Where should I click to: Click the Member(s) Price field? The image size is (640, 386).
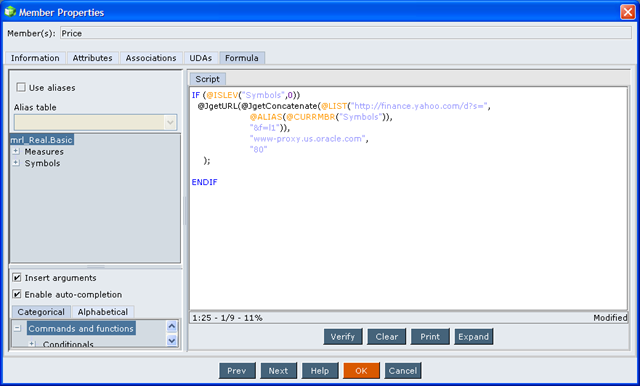pos(346,33)
